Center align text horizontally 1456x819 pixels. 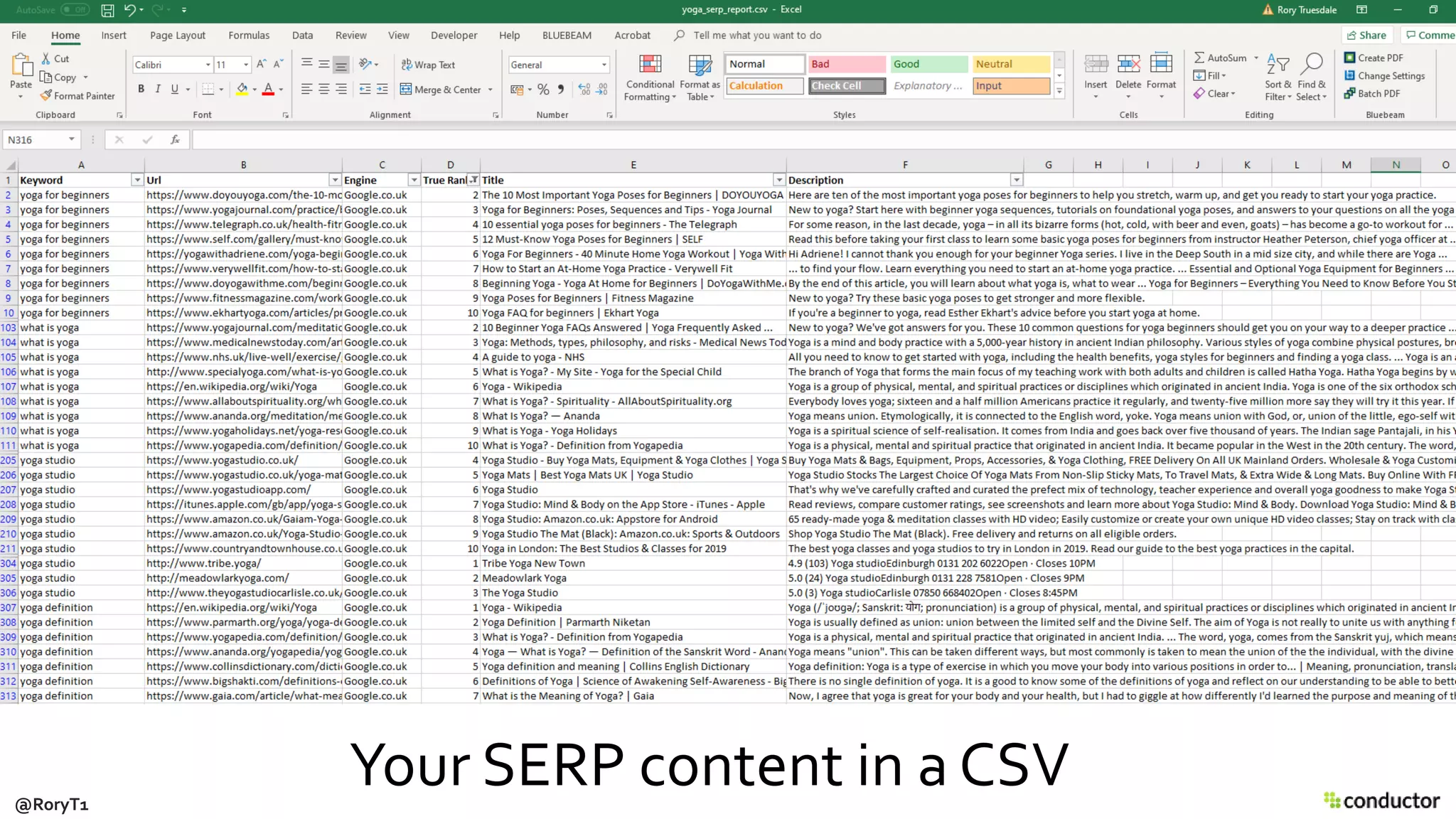323,89
